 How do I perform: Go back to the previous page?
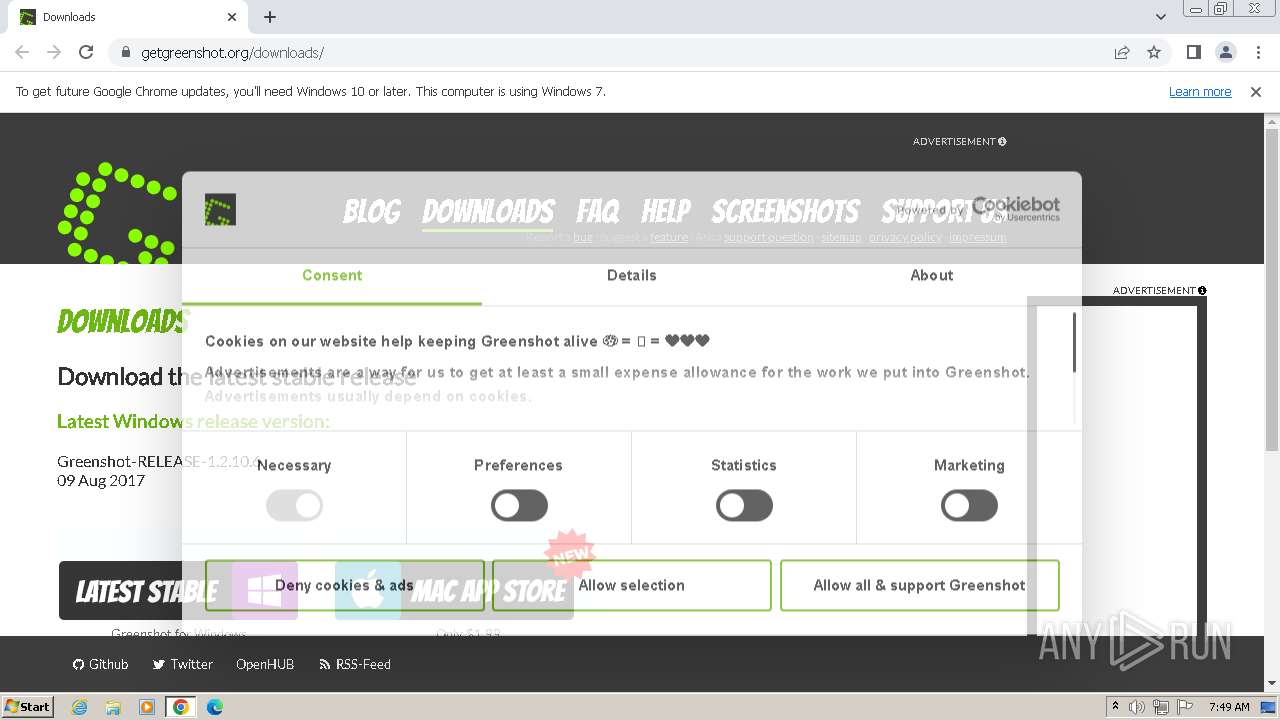22,52
